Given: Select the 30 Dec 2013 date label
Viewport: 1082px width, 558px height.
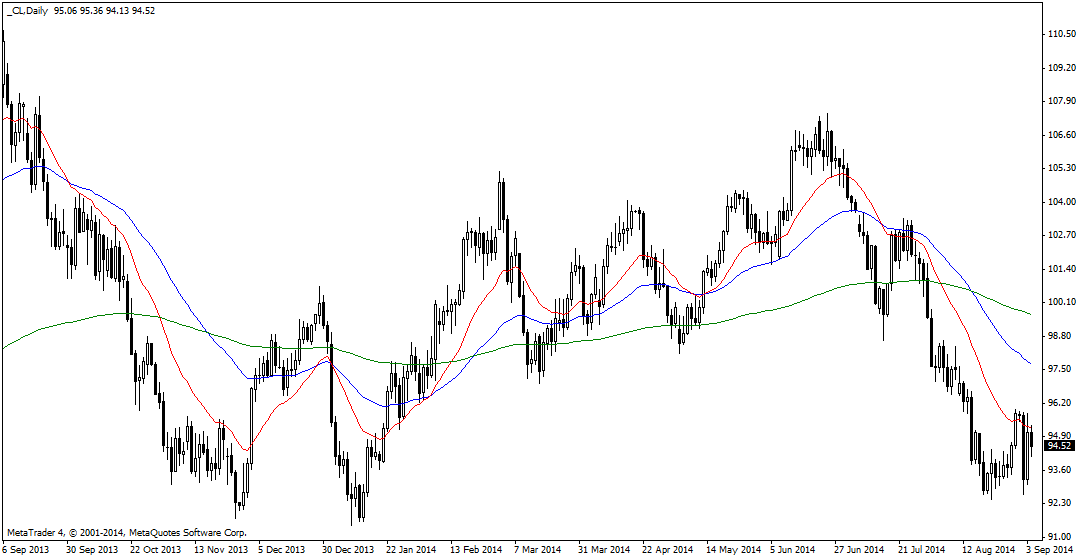Looking at the screenshot, I should [x=347, y=550].
